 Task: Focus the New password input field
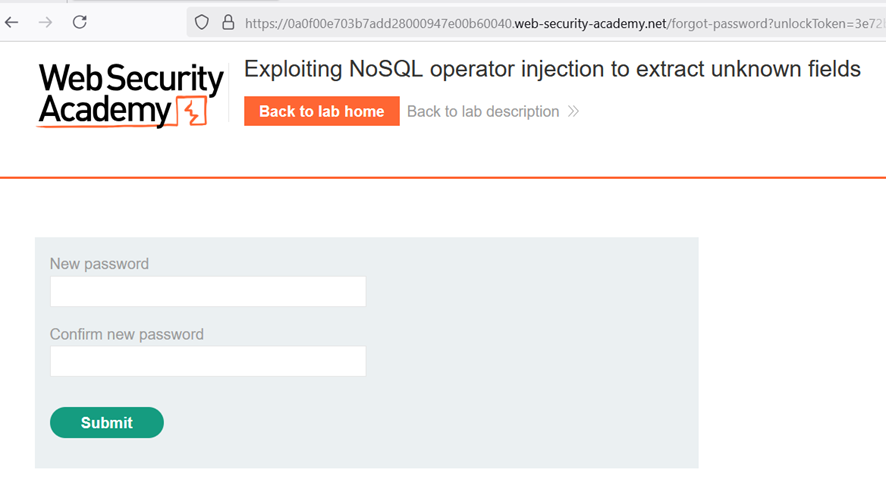(208, 291)
